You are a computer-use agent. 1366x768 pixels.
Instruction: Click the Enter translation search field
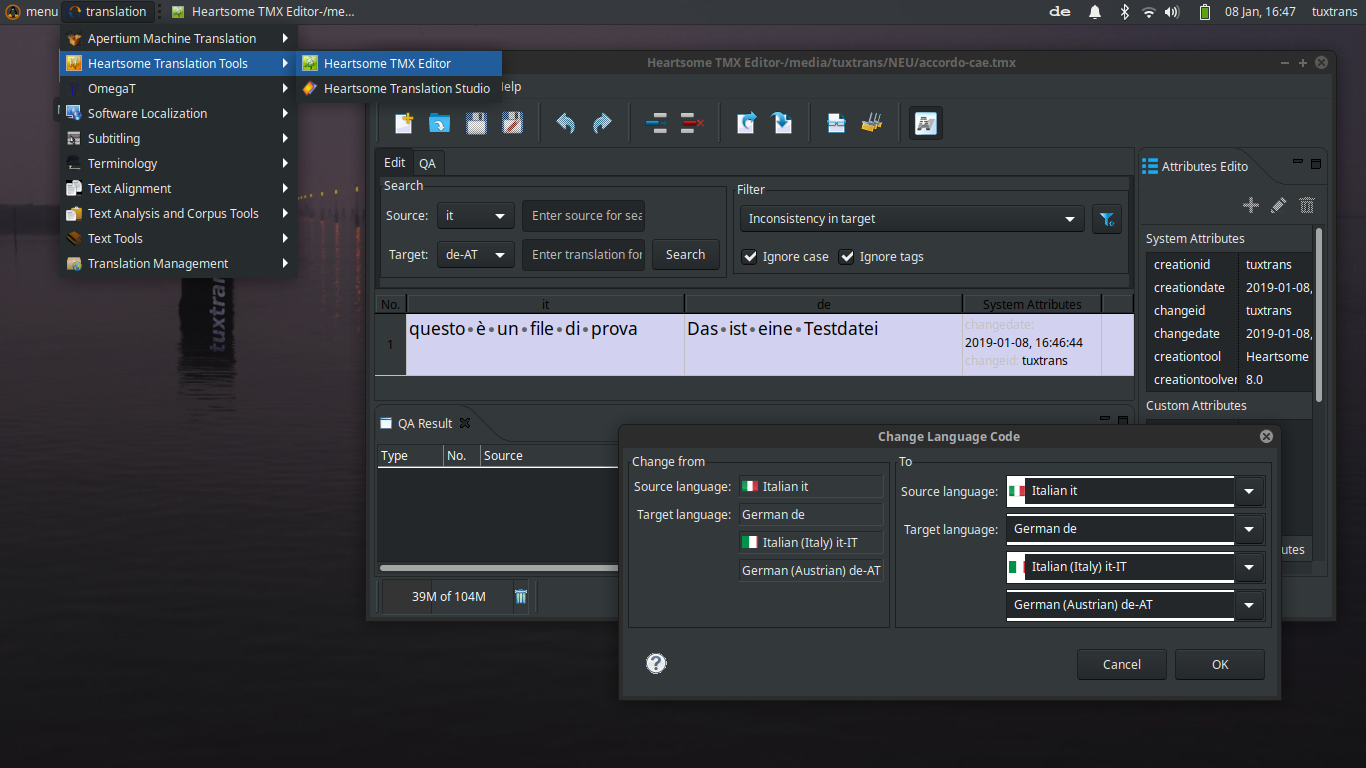click(583, 255)
